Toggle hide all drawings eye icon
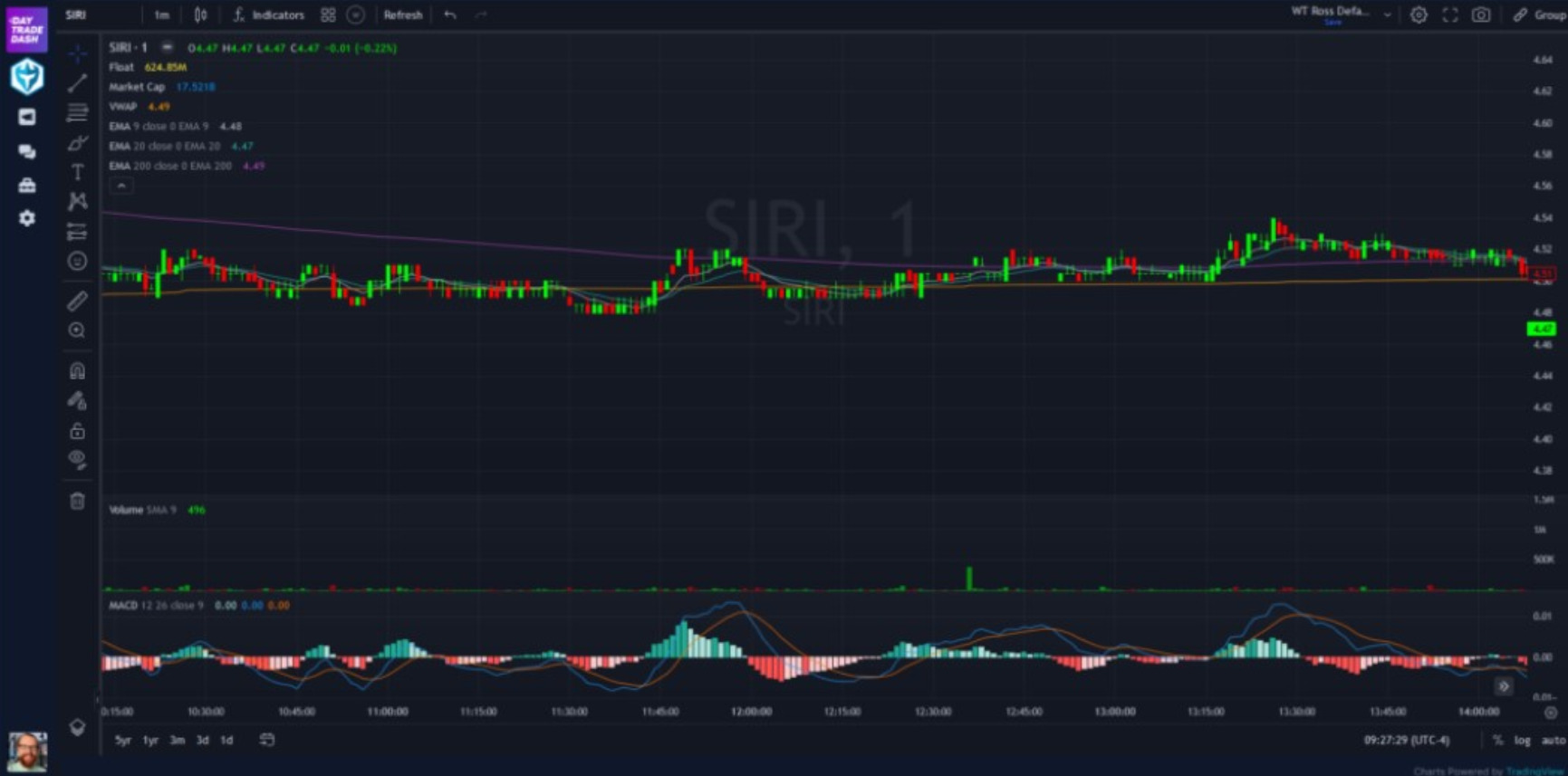The image size is (1568, 776). (x=78, y=460)
